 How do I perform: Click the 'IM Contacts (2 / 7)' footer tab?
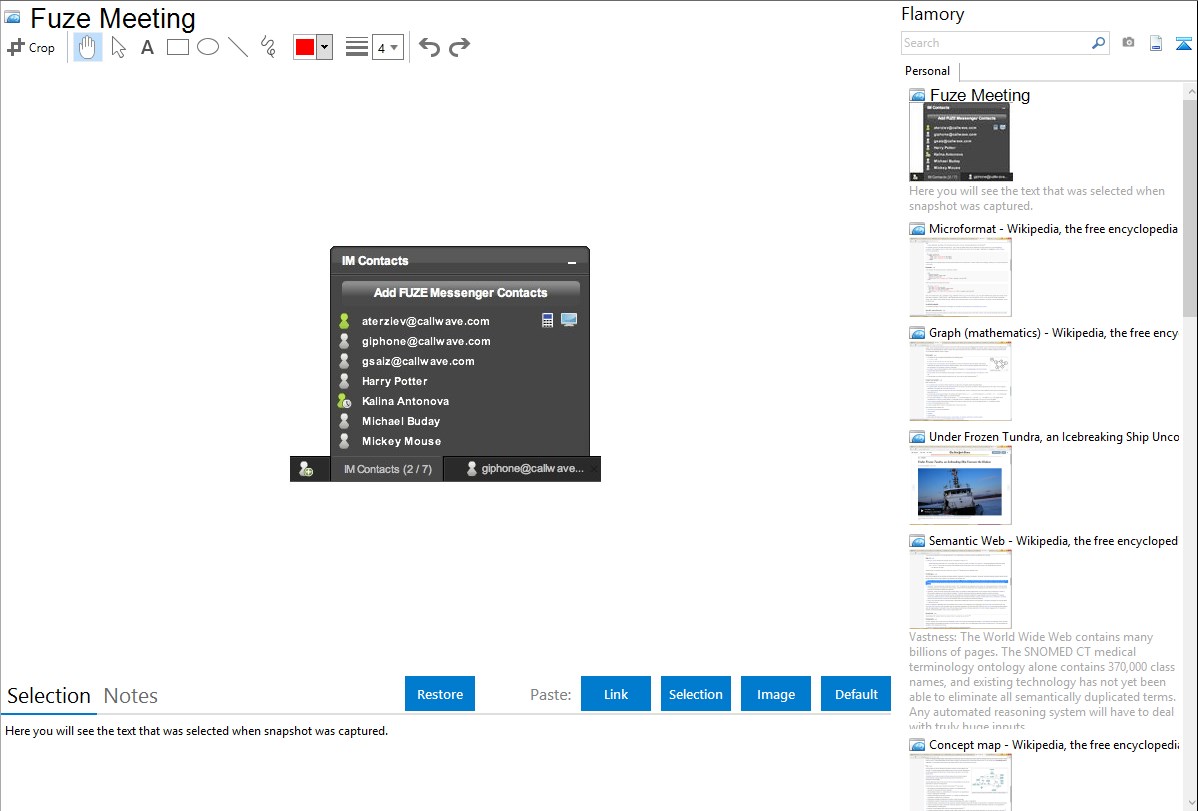pos(387,469)
